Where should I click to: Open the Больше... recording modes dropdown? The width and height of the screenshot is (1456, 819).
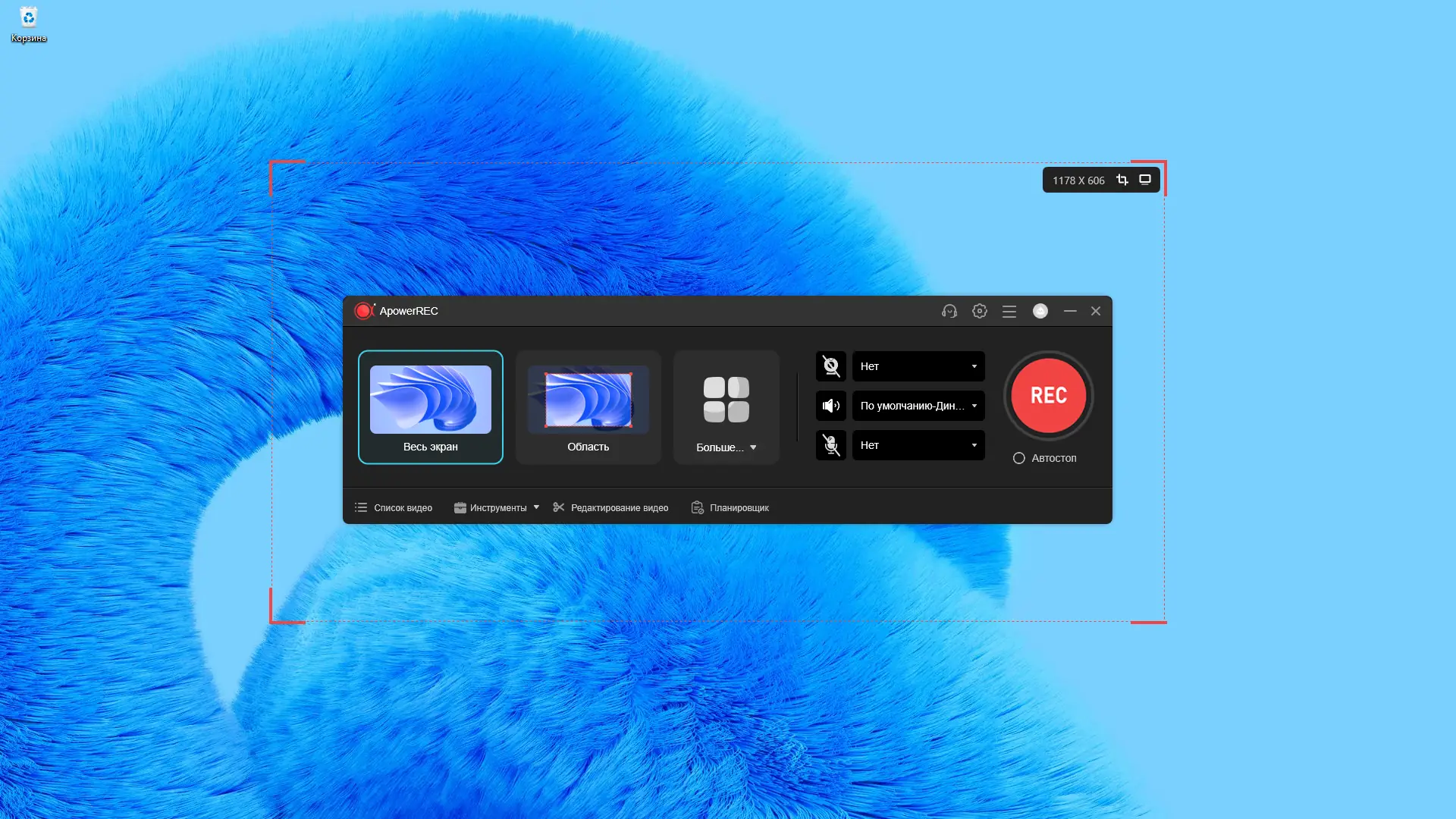(x=726, y=447)
